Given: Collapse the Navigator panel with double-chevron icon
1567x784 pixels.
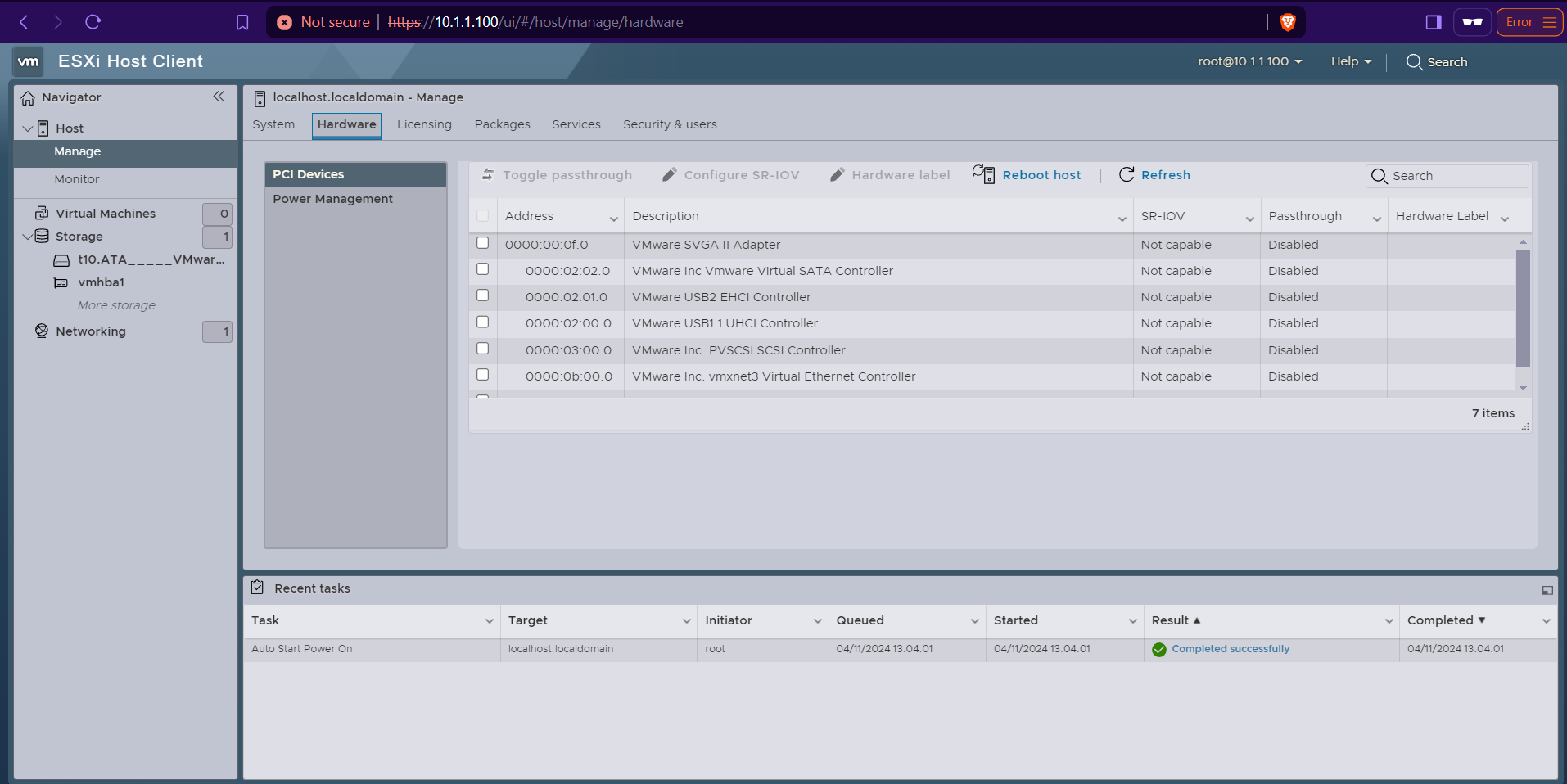Looking at the screenshot, I should point(219,97).
